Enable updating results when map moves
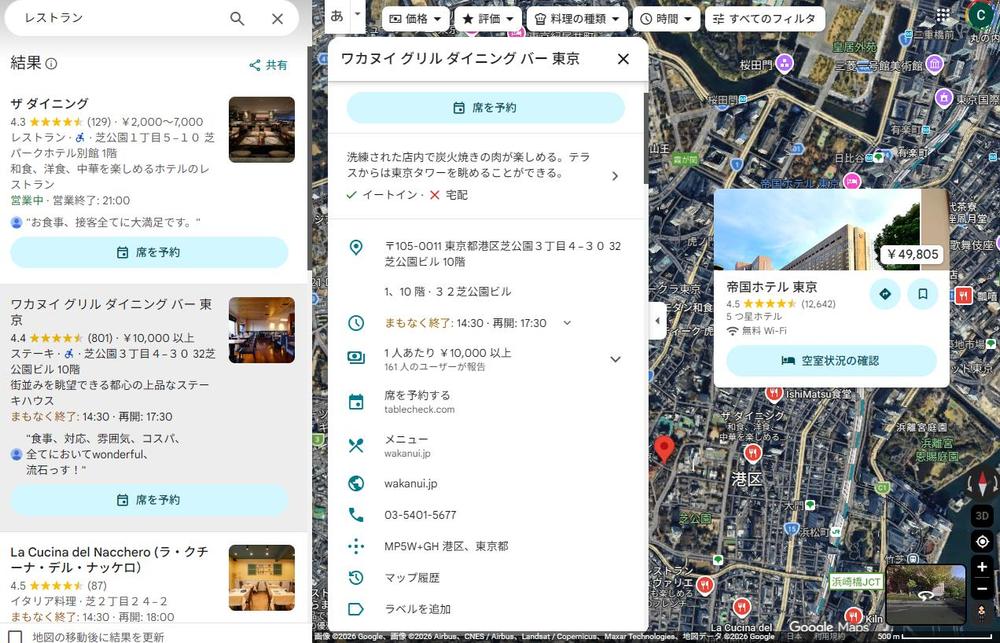The width and height of the screenshot is (1000, 643). [15, 637]
